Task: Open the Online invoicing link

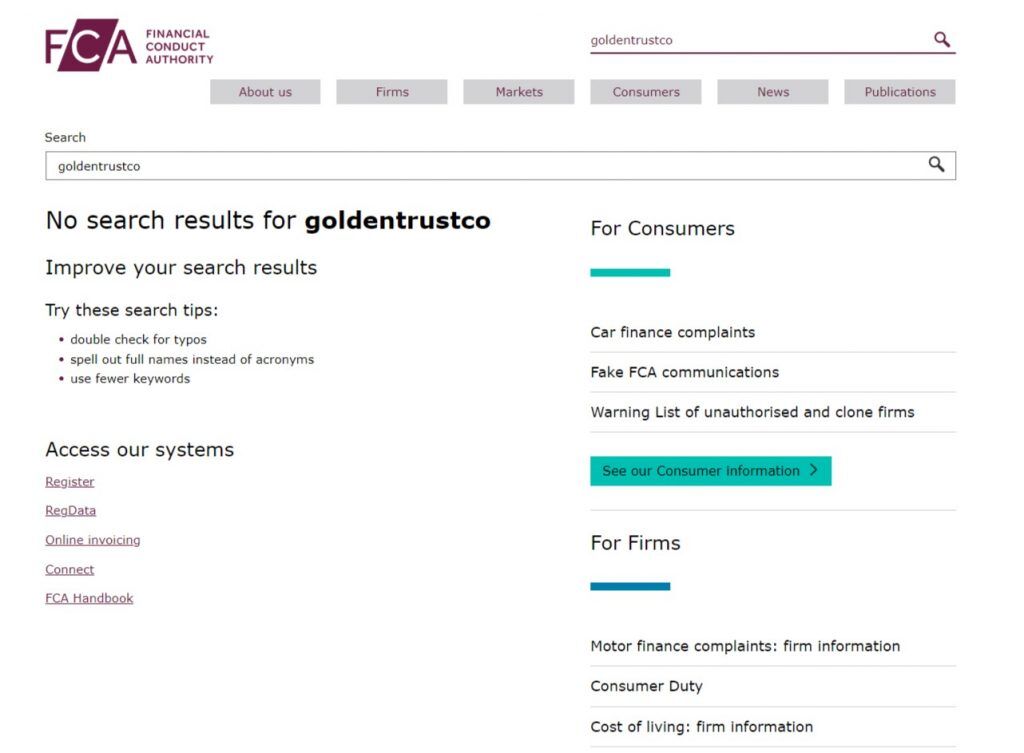Action: (x=93, y=540)
